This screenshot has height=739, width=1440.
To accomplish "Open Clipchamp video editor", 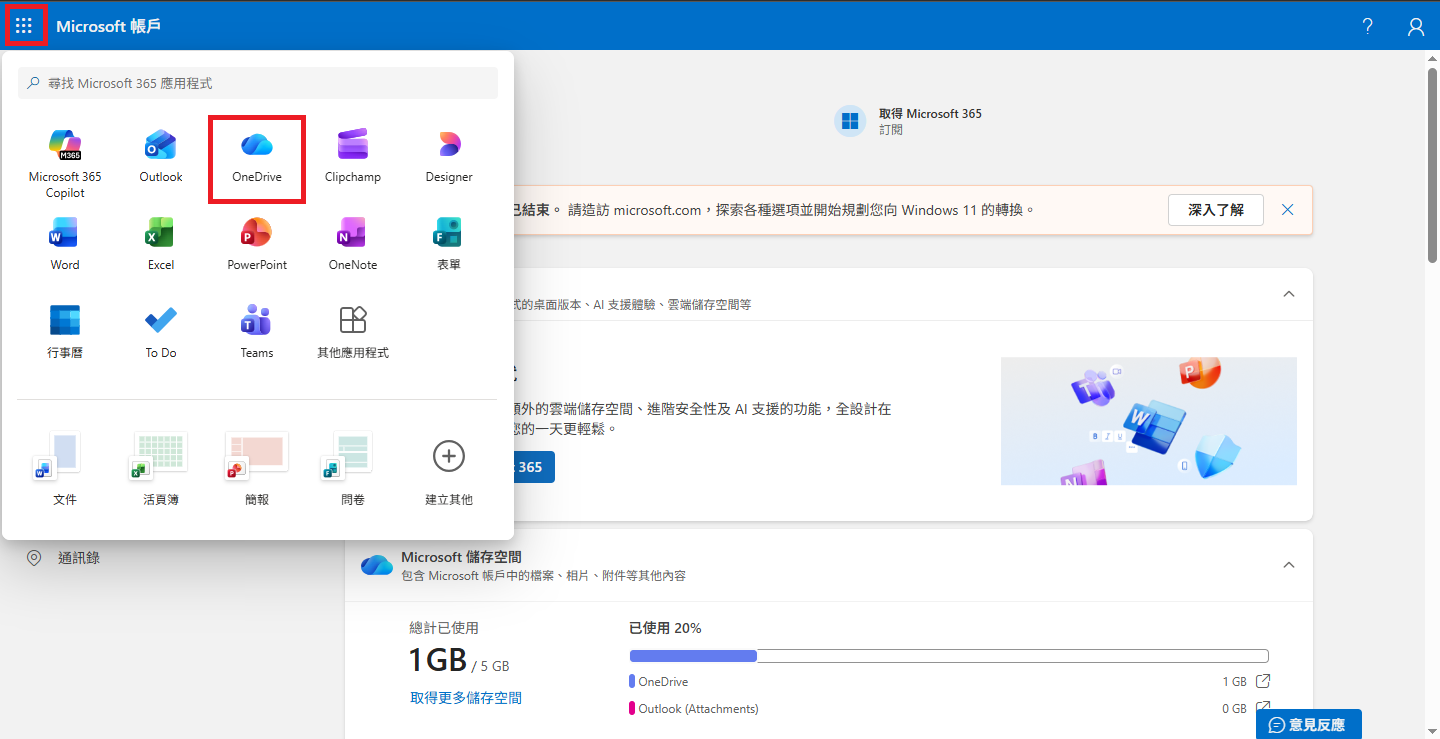I will 353,156.
